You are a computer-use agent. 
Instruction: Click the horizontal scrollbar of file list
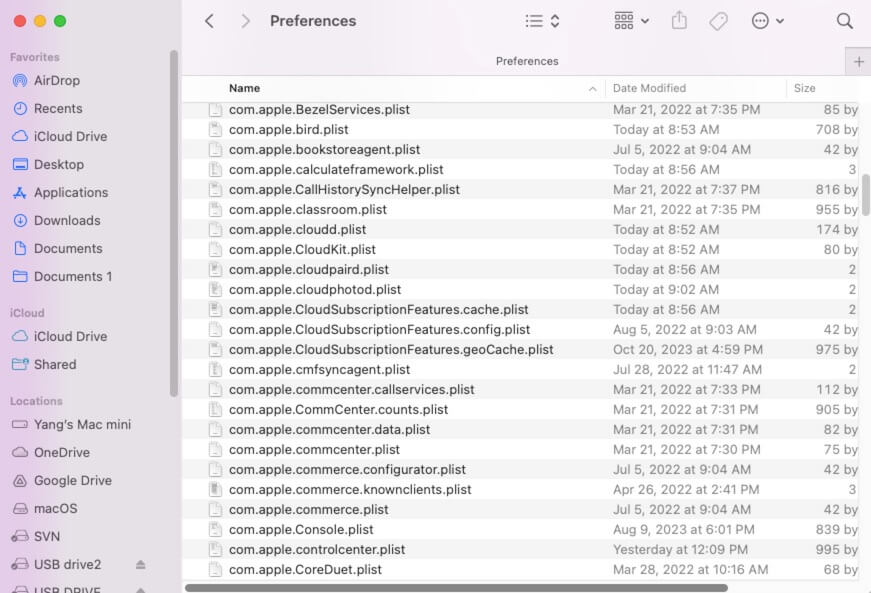click(456, 587)
